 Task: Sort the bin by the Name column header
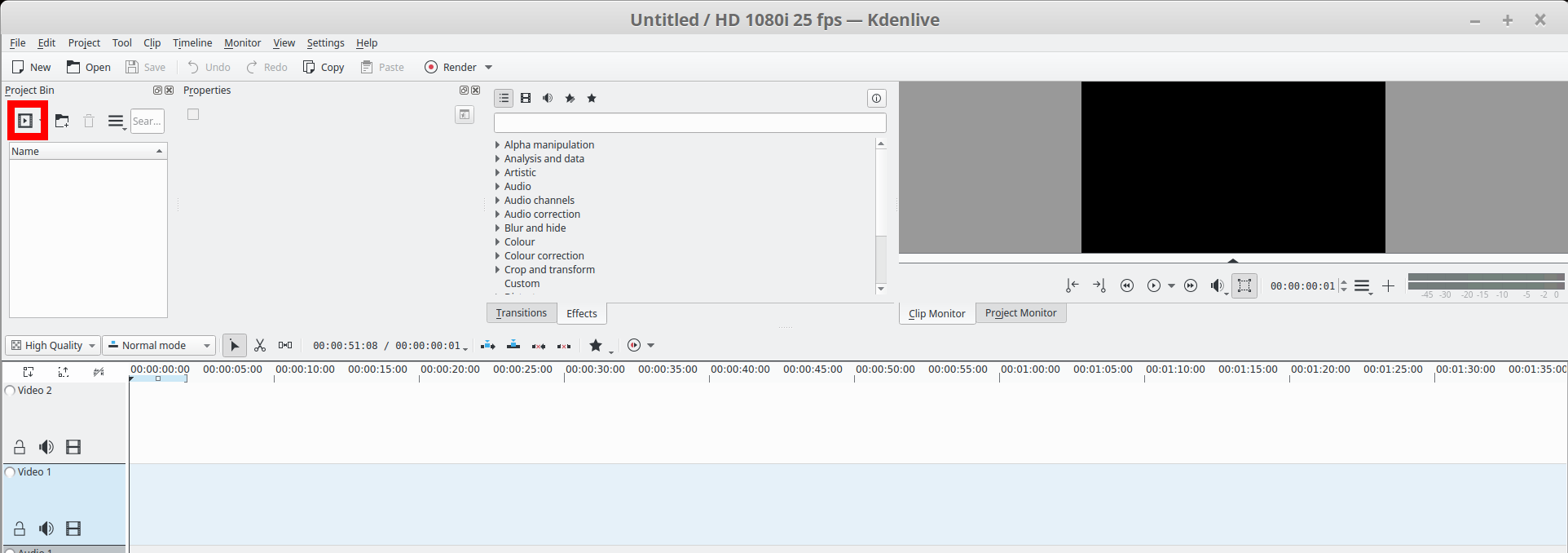coord(88,151)
